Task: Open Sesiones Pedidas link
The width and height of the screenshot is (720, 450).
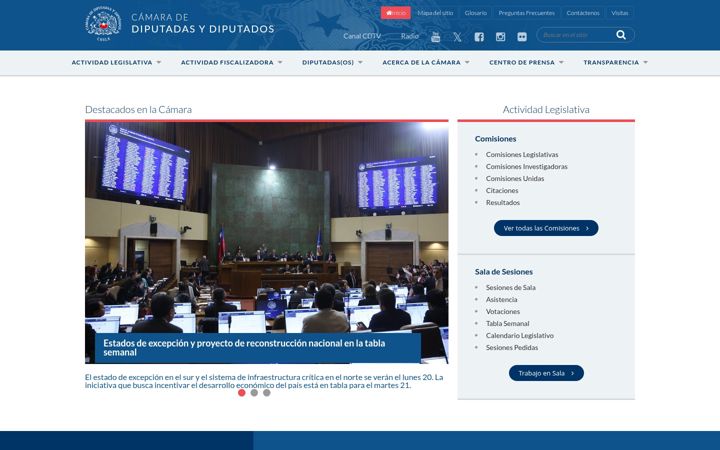Action: 512,348
